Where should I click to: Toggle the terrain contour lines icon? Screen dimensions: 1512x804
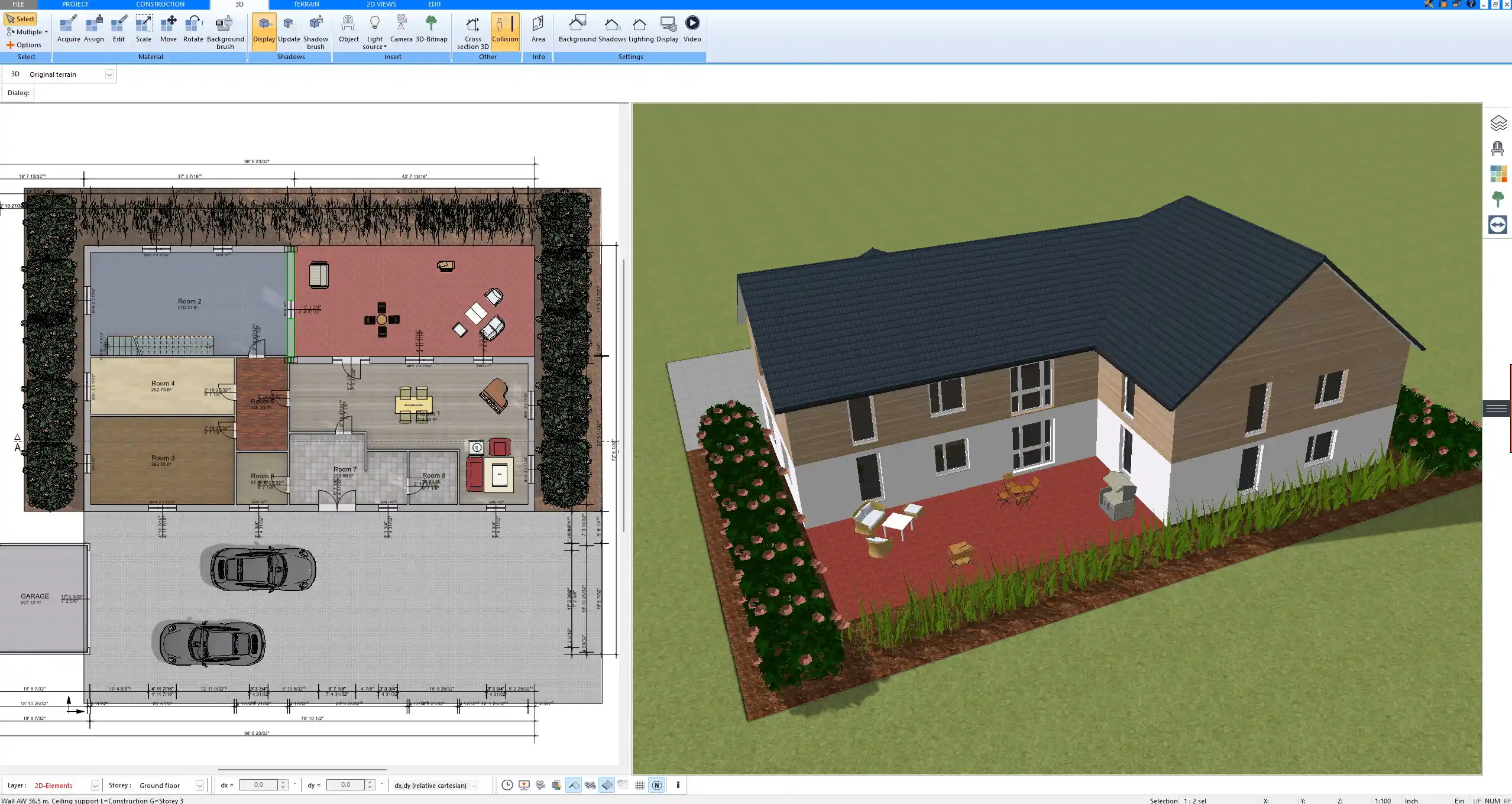623,785
